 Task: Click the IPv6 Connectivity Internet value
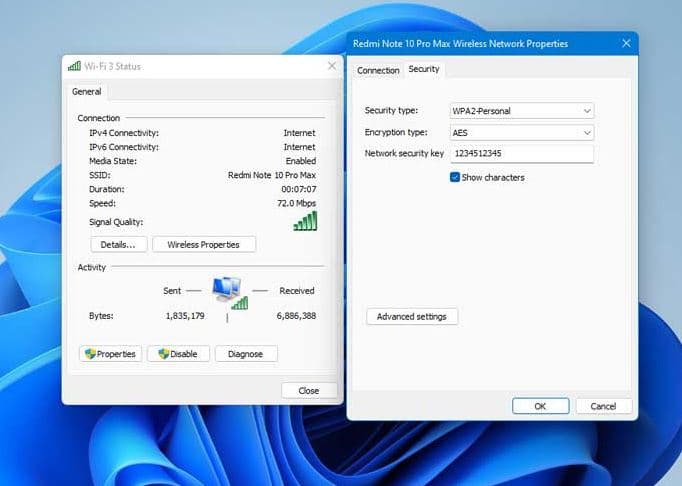coord(300,147)
